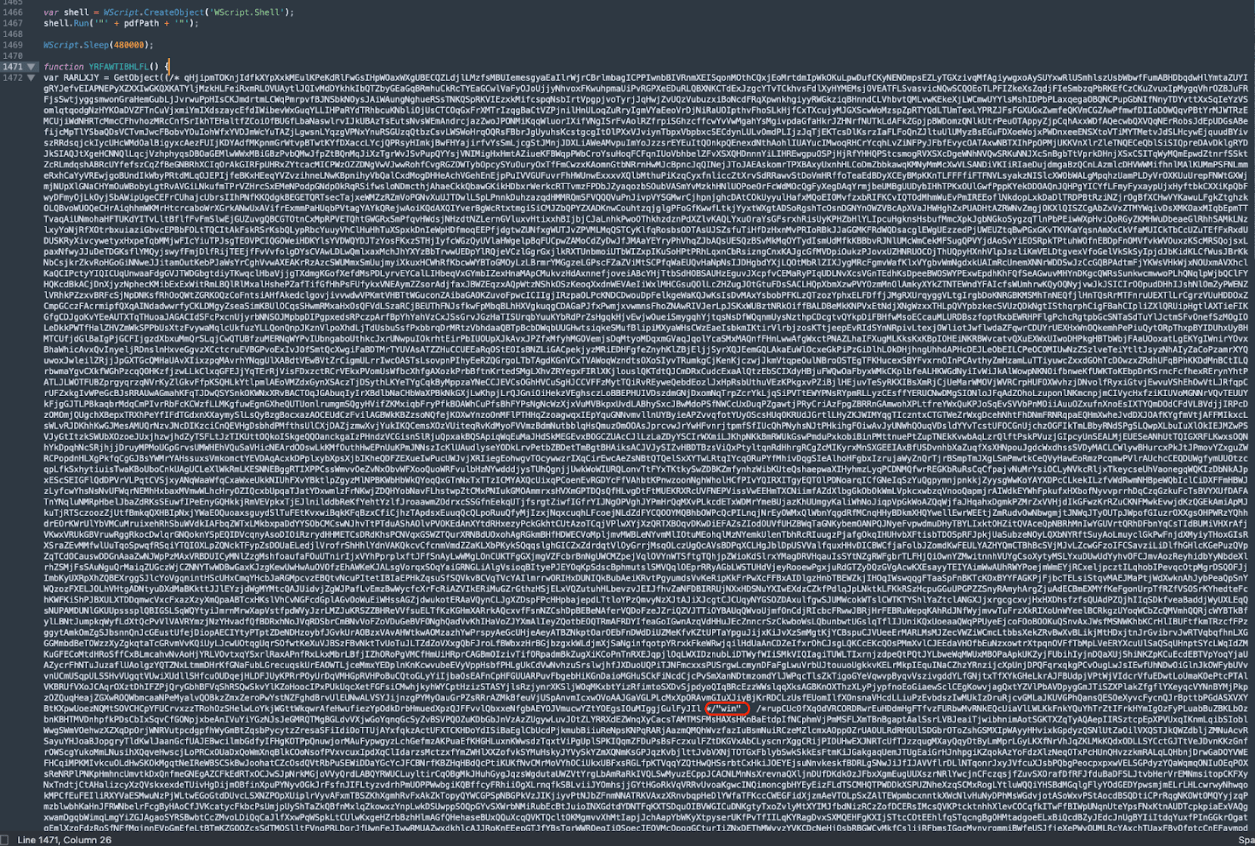The width and height of the screenshot is (1255, 846).
Task: Click "WScript.Sleep" call on line 1469
Action: coord(76,45)
